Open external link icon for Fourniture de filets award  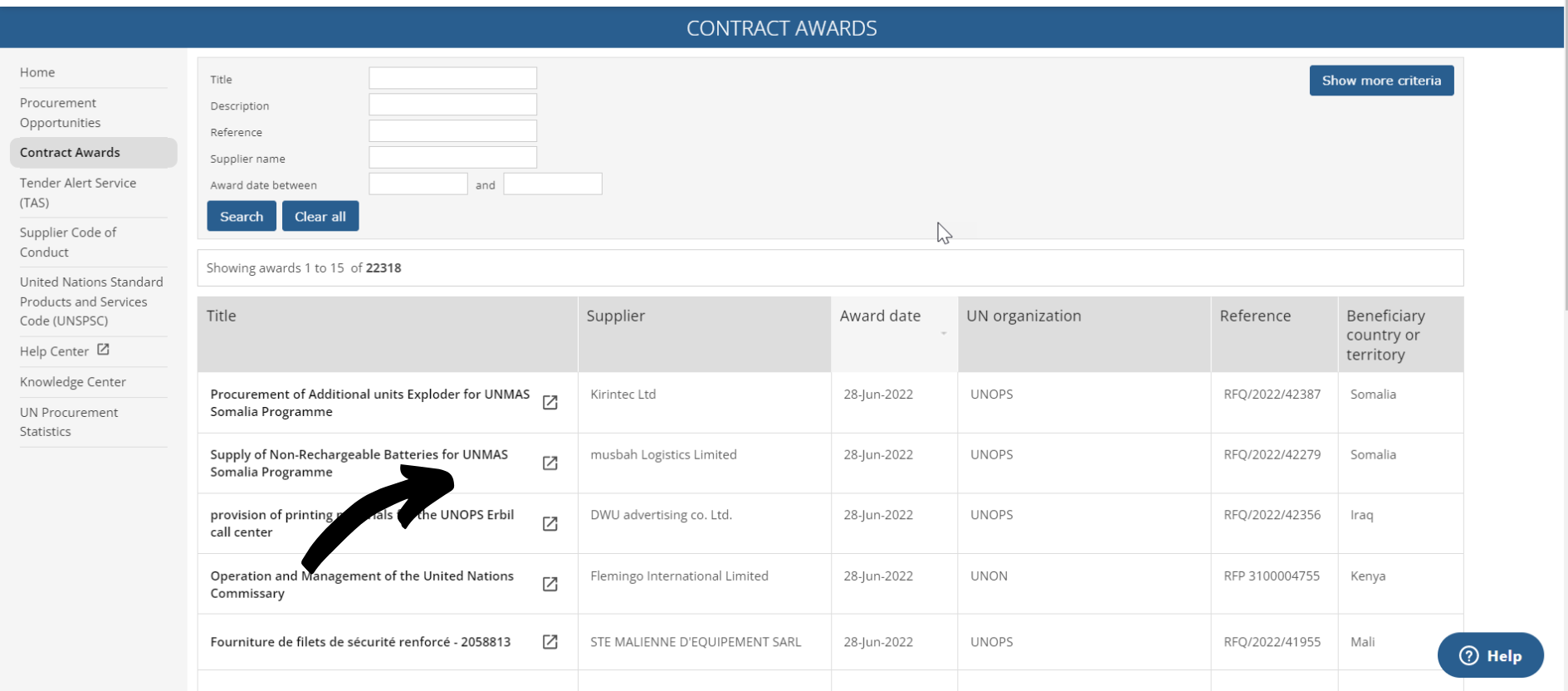pos(550,642)
